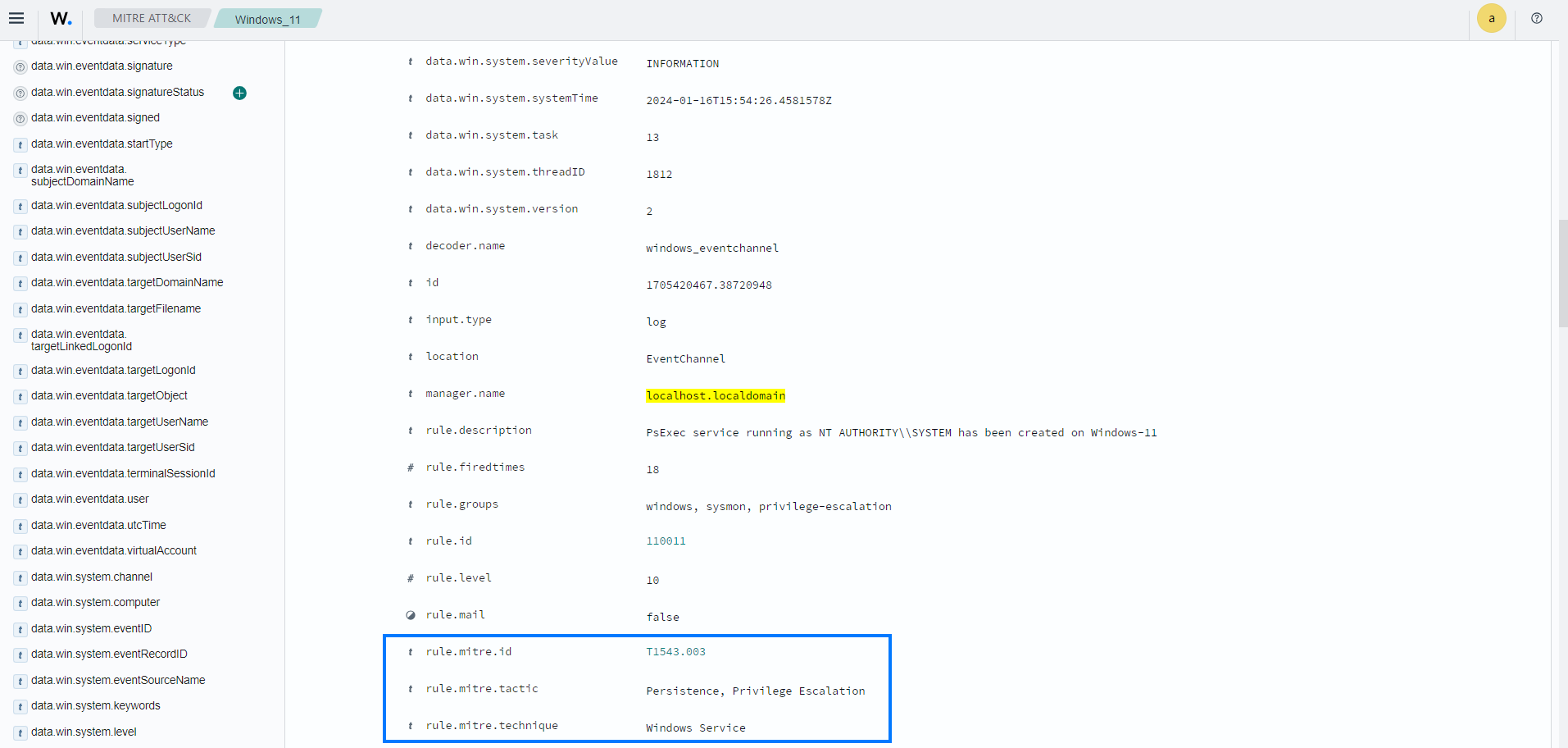Click the location value EventChannel
Image resolution: width=1568 pixels, height=748 pixels.
click(x=686, y=359)
